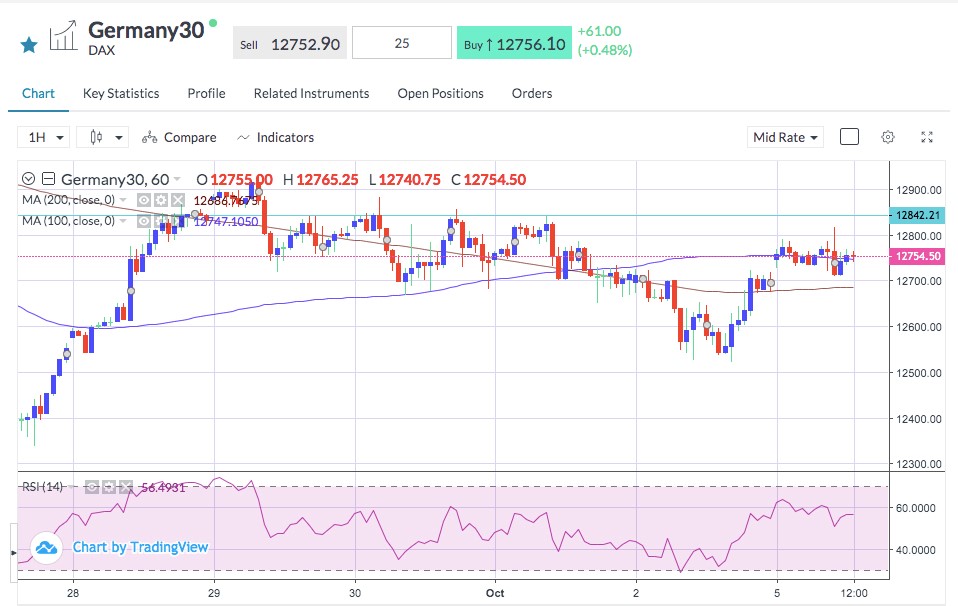This screenshot has height=606, width=958.
Task: Click the 29 date label on the time axis
Action: pos(214,593)
